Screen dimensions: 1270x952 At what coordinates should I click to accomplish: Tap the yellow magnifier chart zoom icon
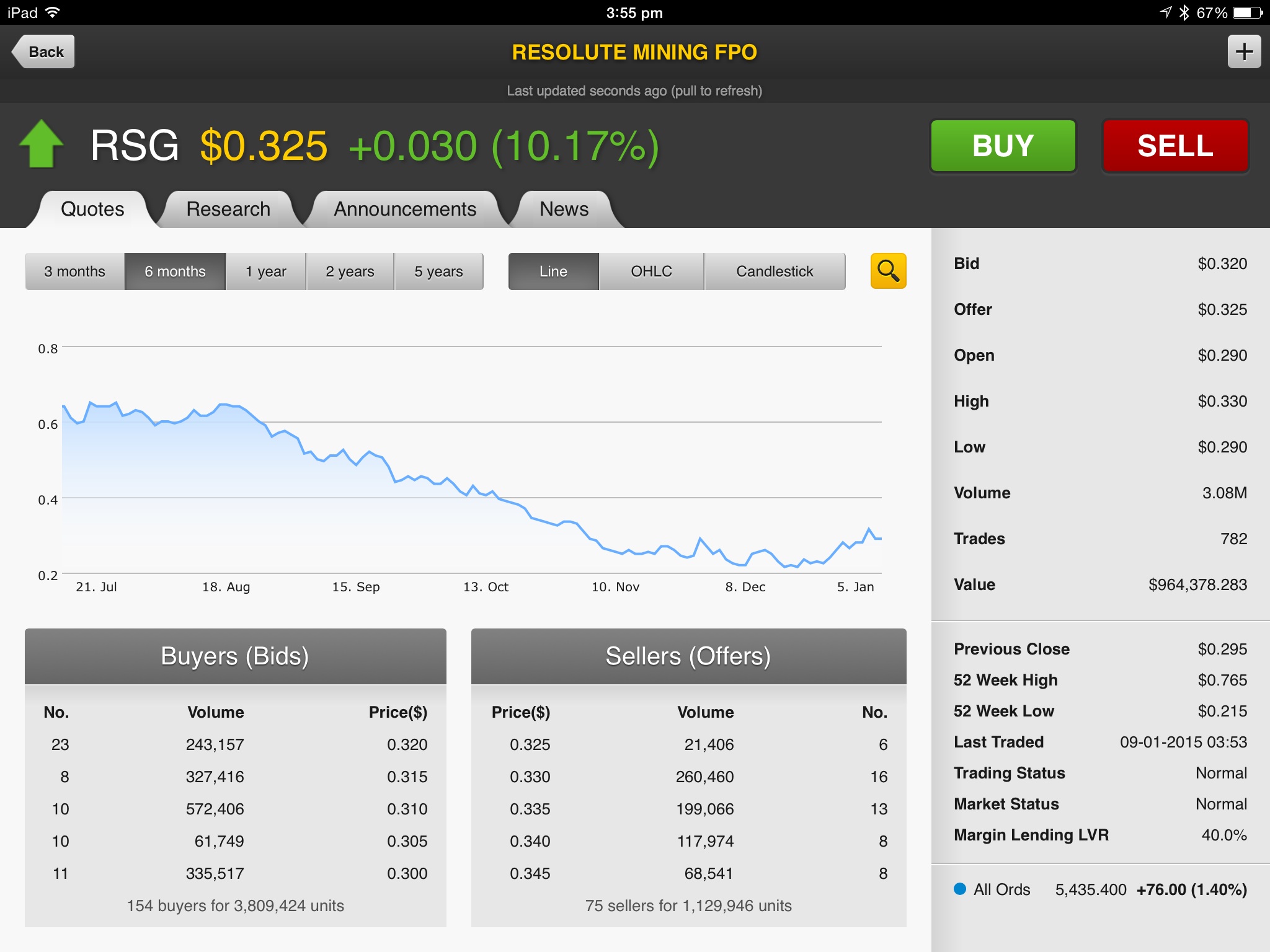pyautogui.click(x=888, y=271)
